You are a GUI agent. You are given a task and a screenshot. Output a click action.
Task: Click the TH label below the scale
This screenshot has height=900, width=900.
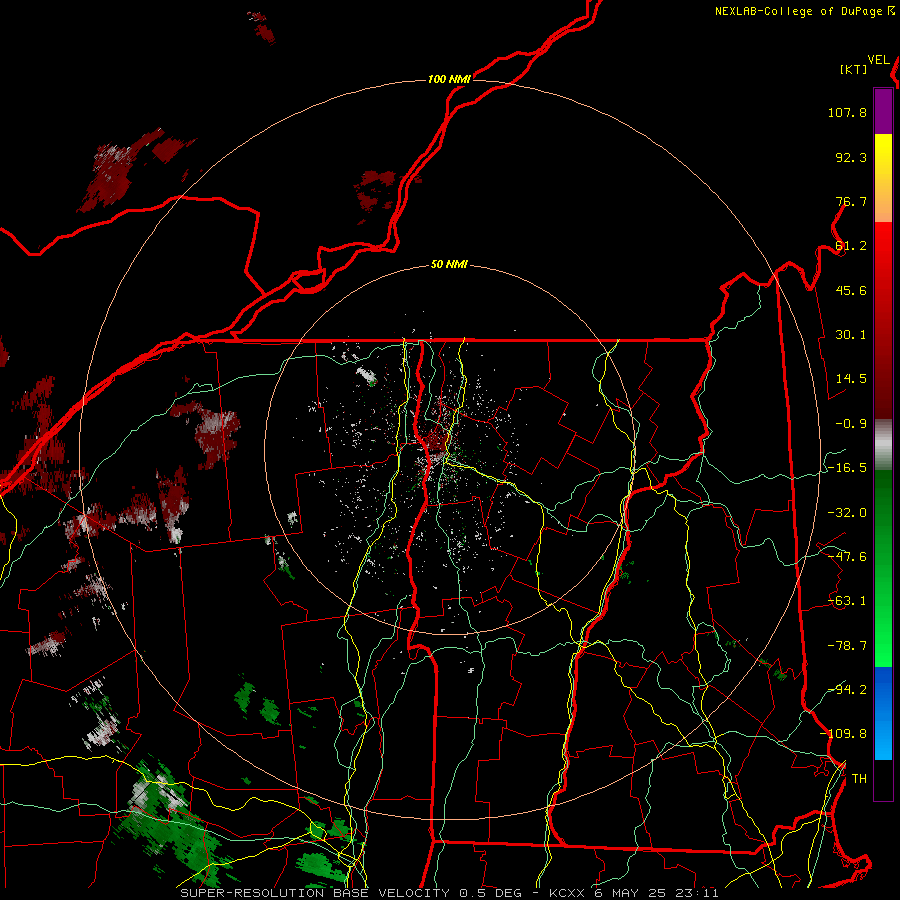click(x=859, y=779)
